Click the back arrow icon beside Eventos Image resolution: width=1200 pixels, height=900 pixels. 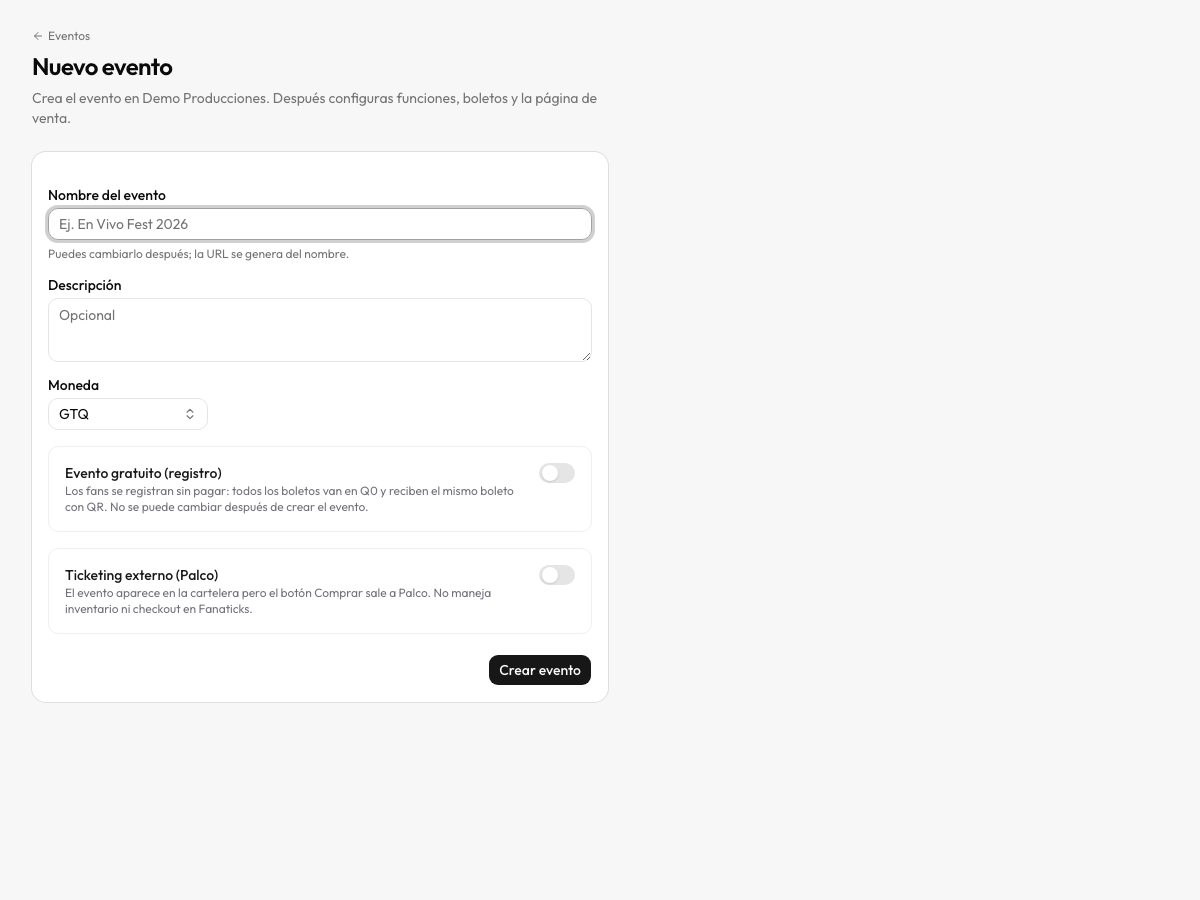coord(38,36)
